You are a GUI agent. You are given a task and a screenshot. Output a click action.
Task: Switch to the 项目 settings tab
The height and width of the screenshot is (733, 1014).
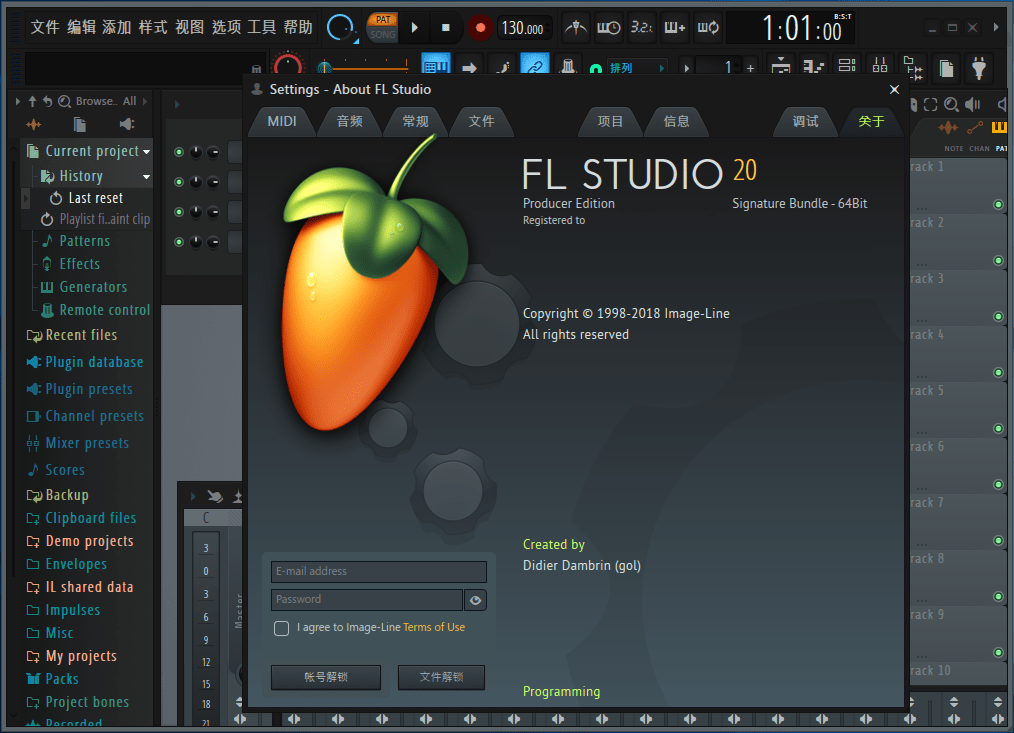pyautogui.click(x=610, y=122)
